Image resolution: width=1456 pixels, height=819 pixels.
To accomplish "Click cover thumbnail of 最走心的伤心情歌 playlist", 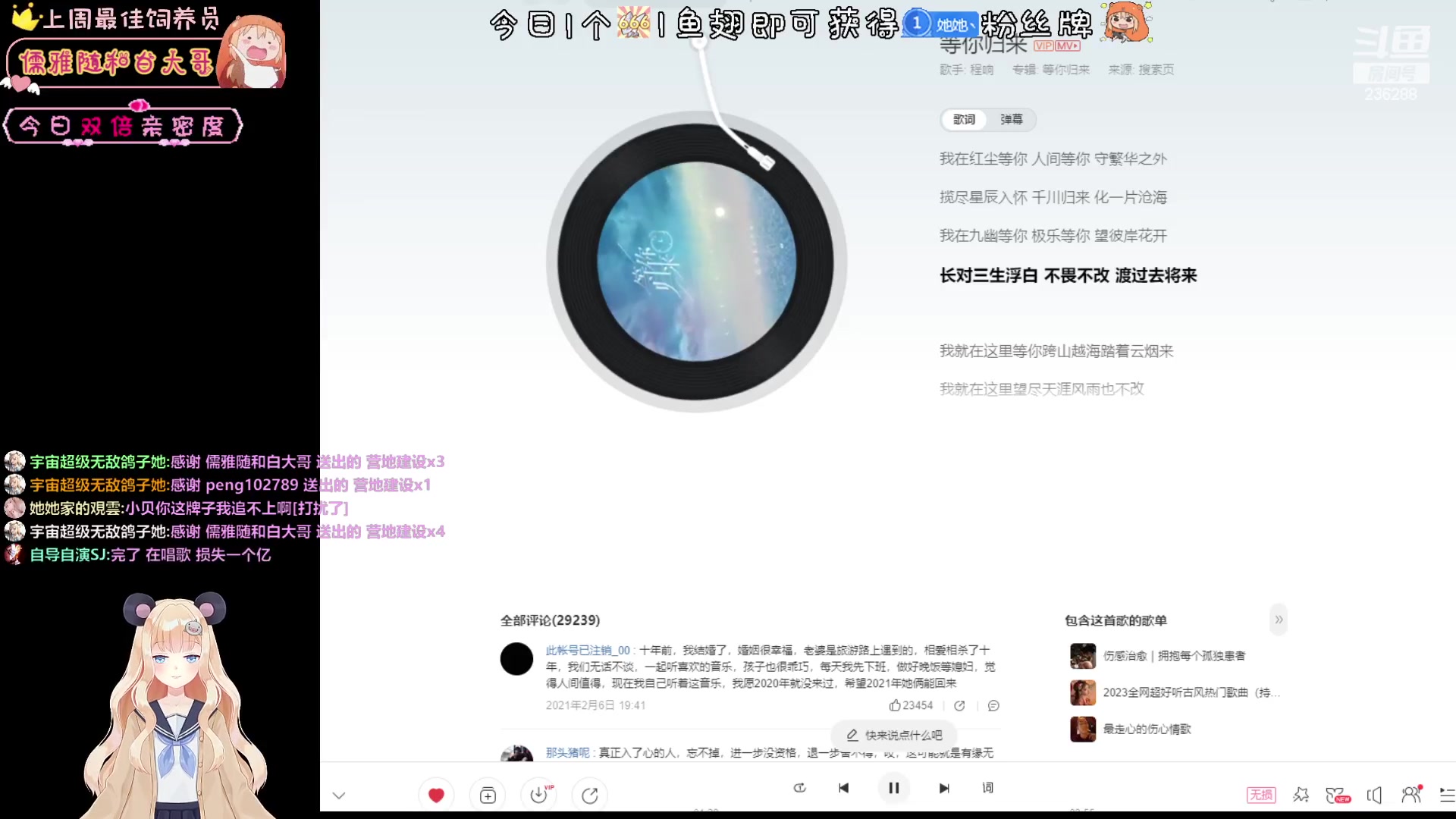I will (x=1083, y=729).
